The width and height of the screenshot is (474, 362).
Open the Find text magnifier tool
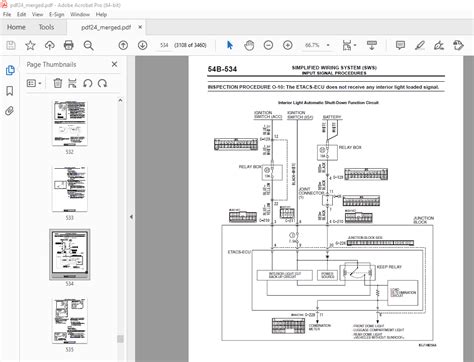pos(88,45)
